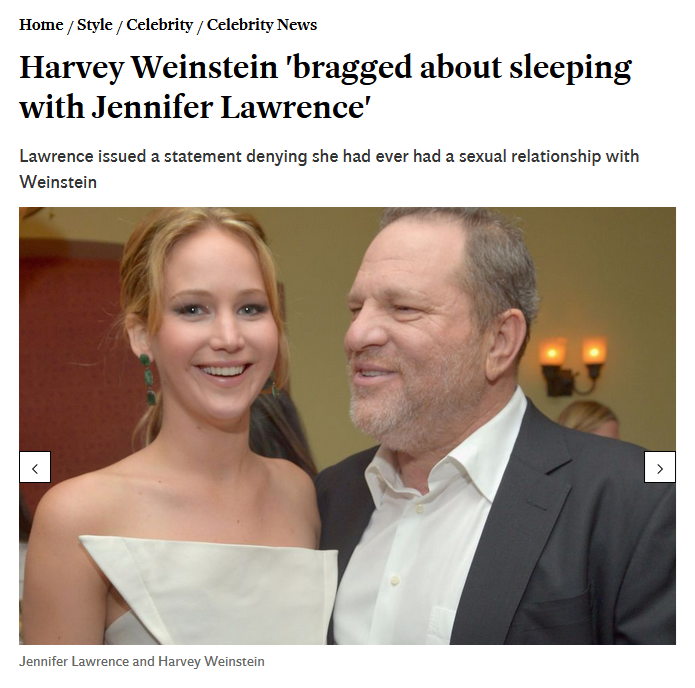
Task: Click the lit wall sconce in the photo
Action: (572, 366)
